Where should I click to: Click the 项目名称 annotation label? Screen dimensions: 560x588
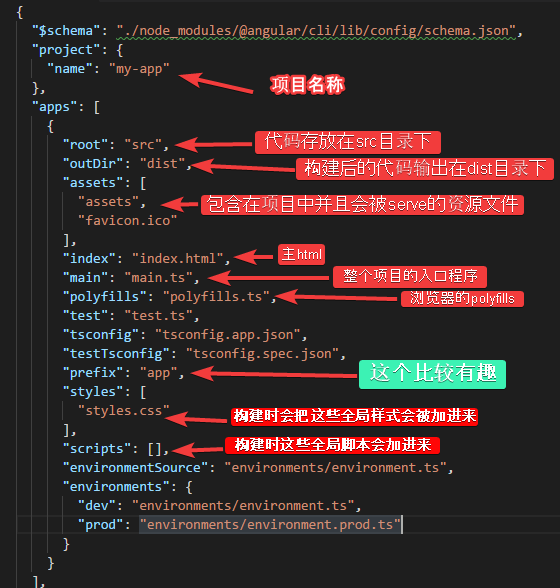point(307,84)
